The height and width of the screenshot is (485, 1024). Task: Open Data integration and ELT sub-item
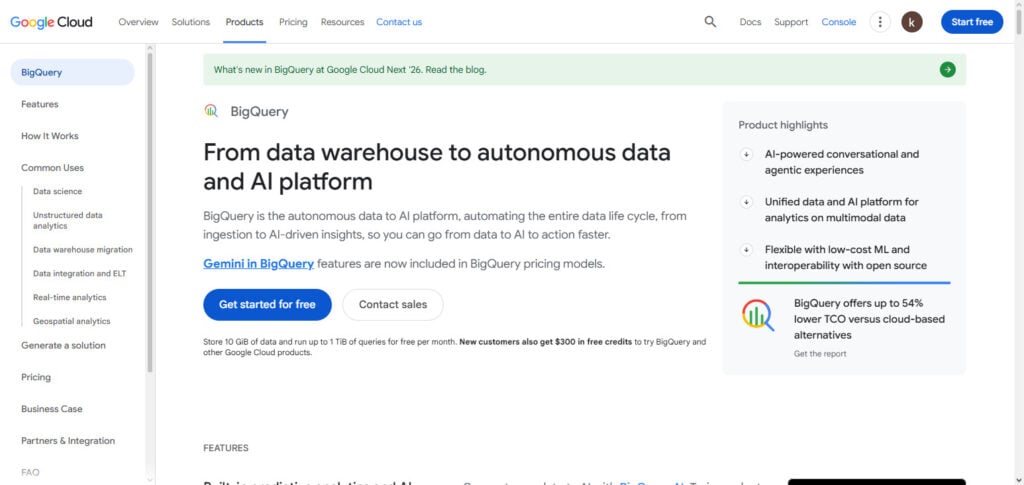click(80, 274)
